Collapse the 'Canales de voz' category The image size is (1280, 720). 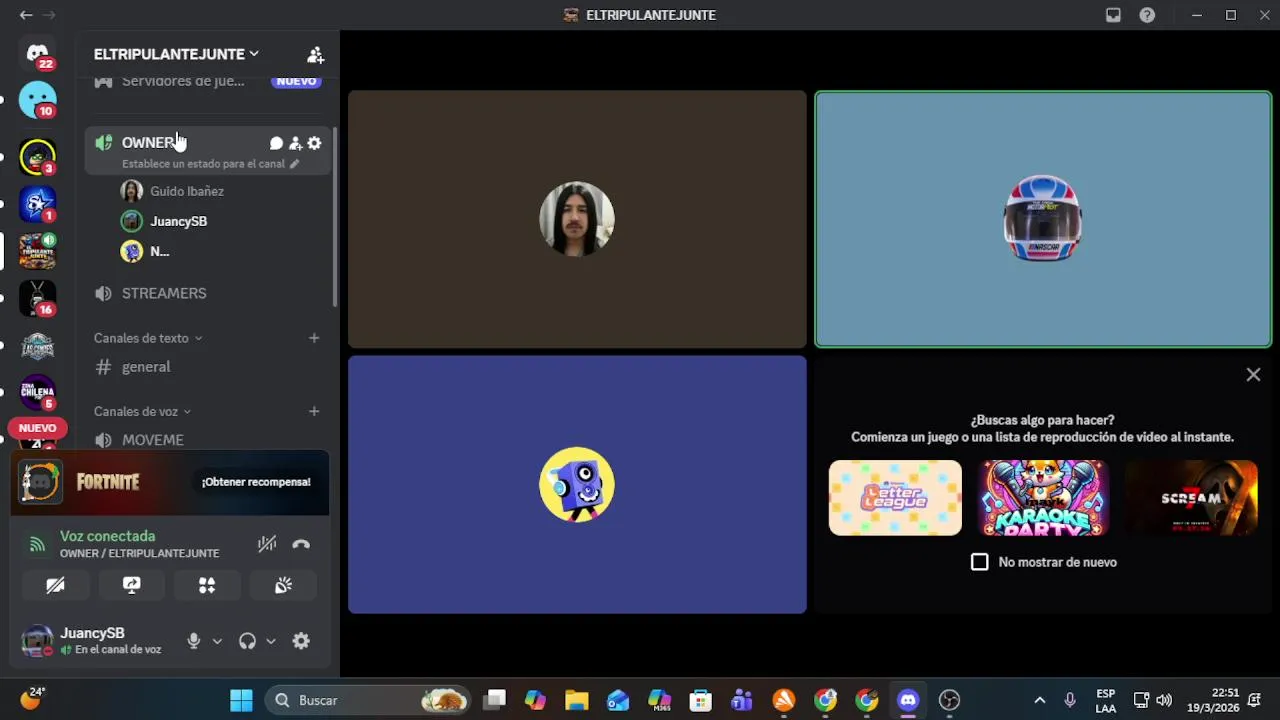click(142, 411)
